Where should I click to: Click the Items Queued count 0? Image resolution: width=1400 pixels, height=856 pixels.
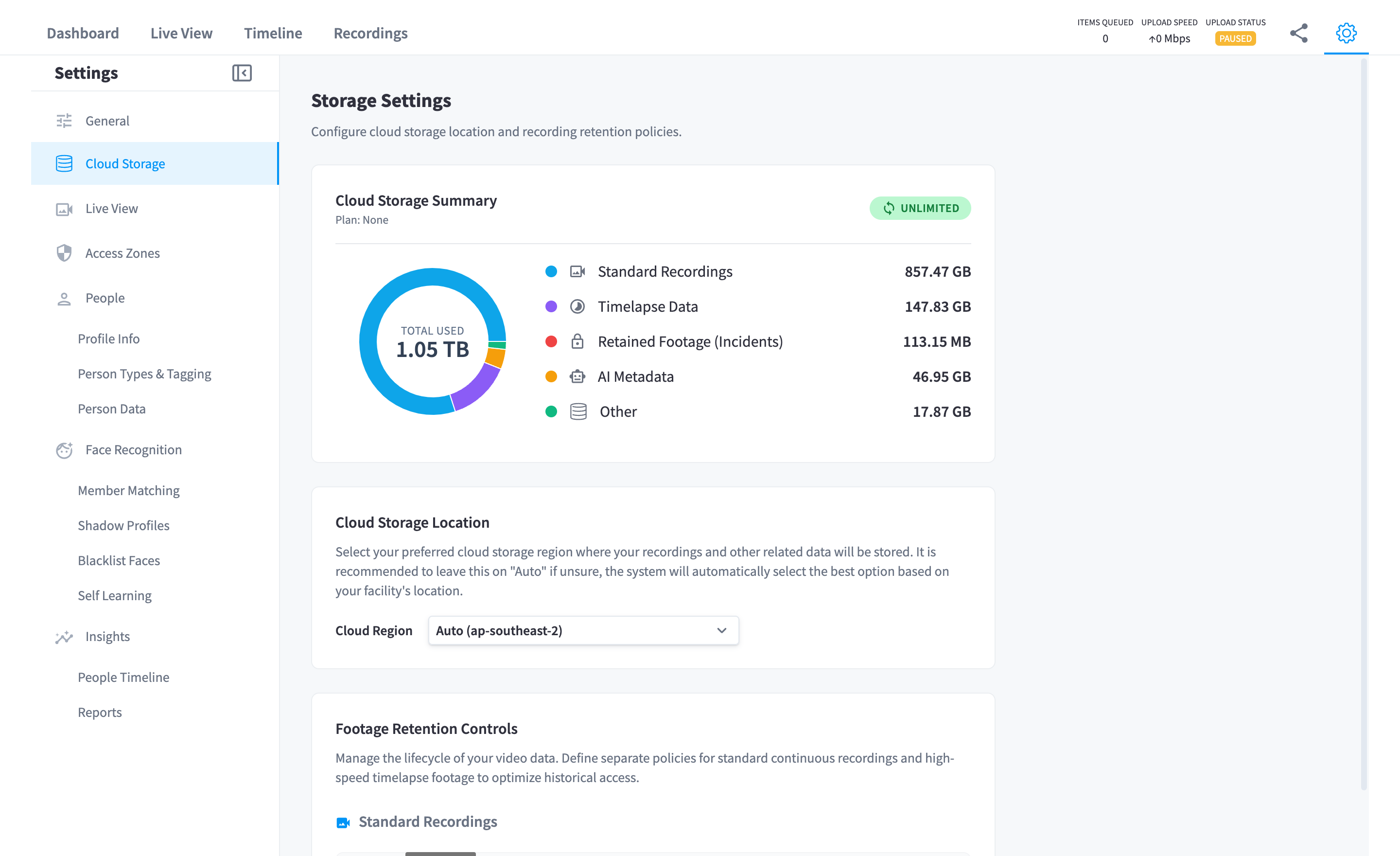click(x=1104, y=38)
